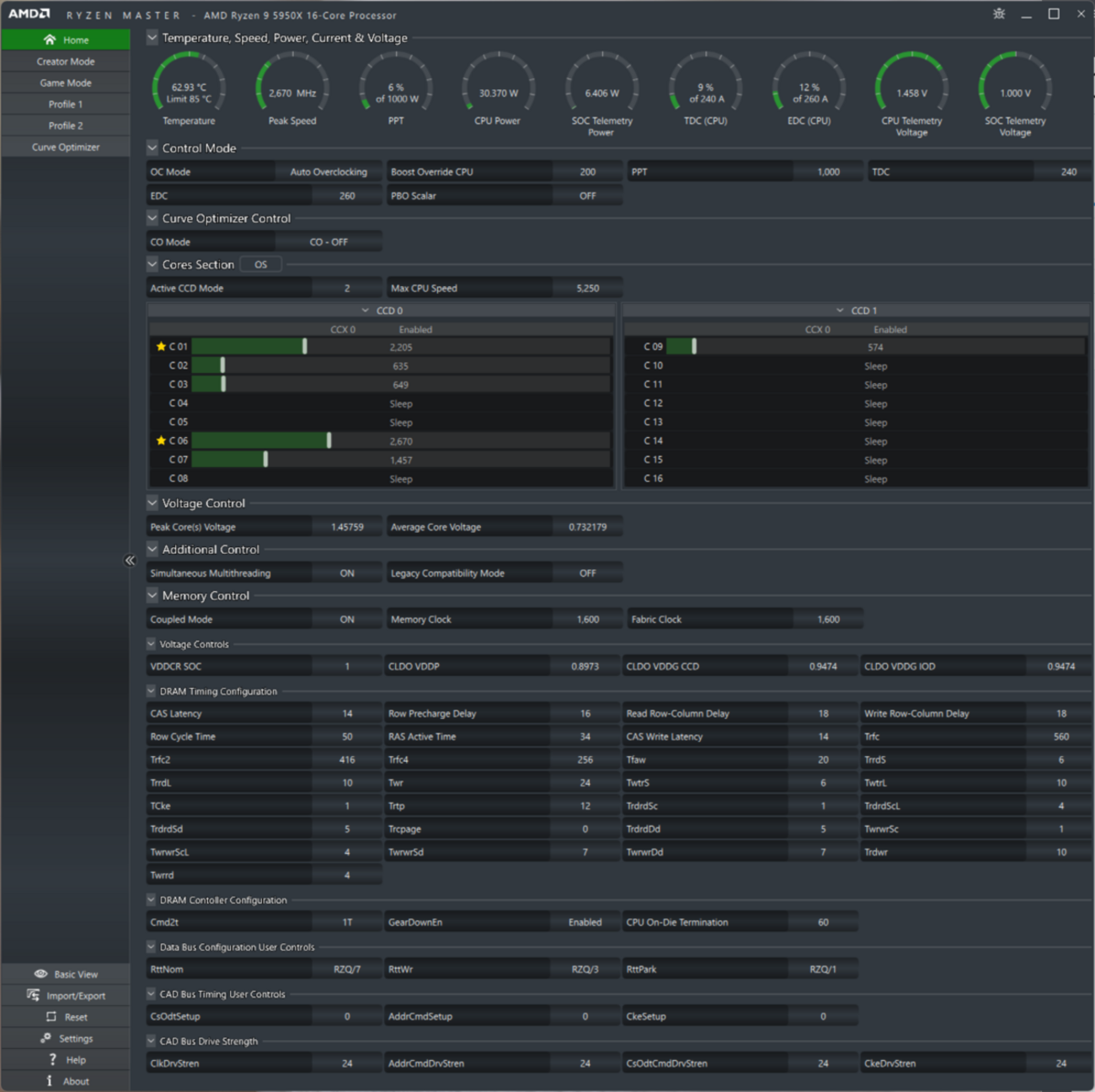Image resolution: width=1095 pixels, height=1092 pixels.
Task: Toggle Simultaneous Multithreading ON value
Action: pos(346,573)
